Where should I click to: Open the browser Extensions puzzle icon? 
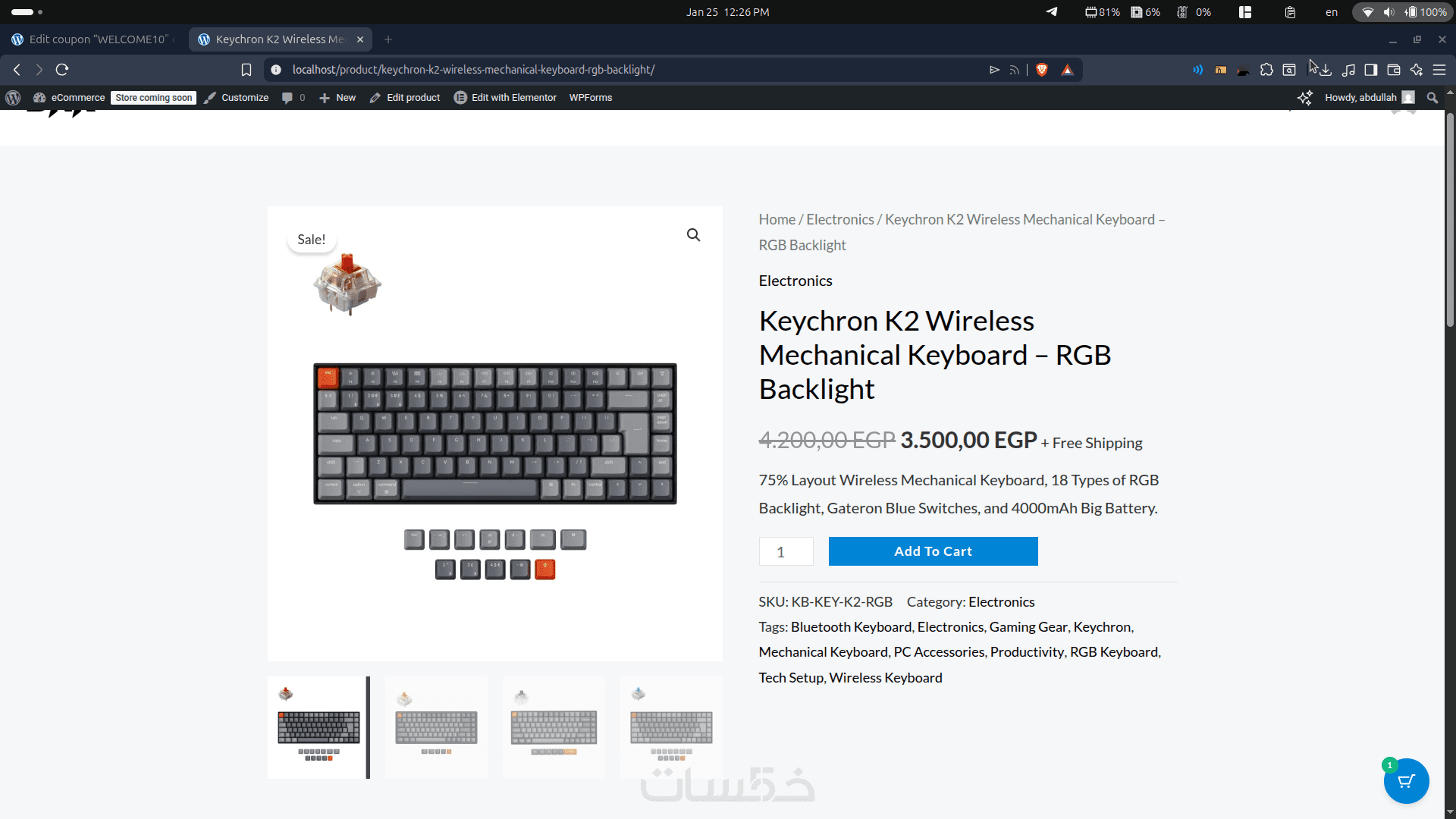point(1266,70)
